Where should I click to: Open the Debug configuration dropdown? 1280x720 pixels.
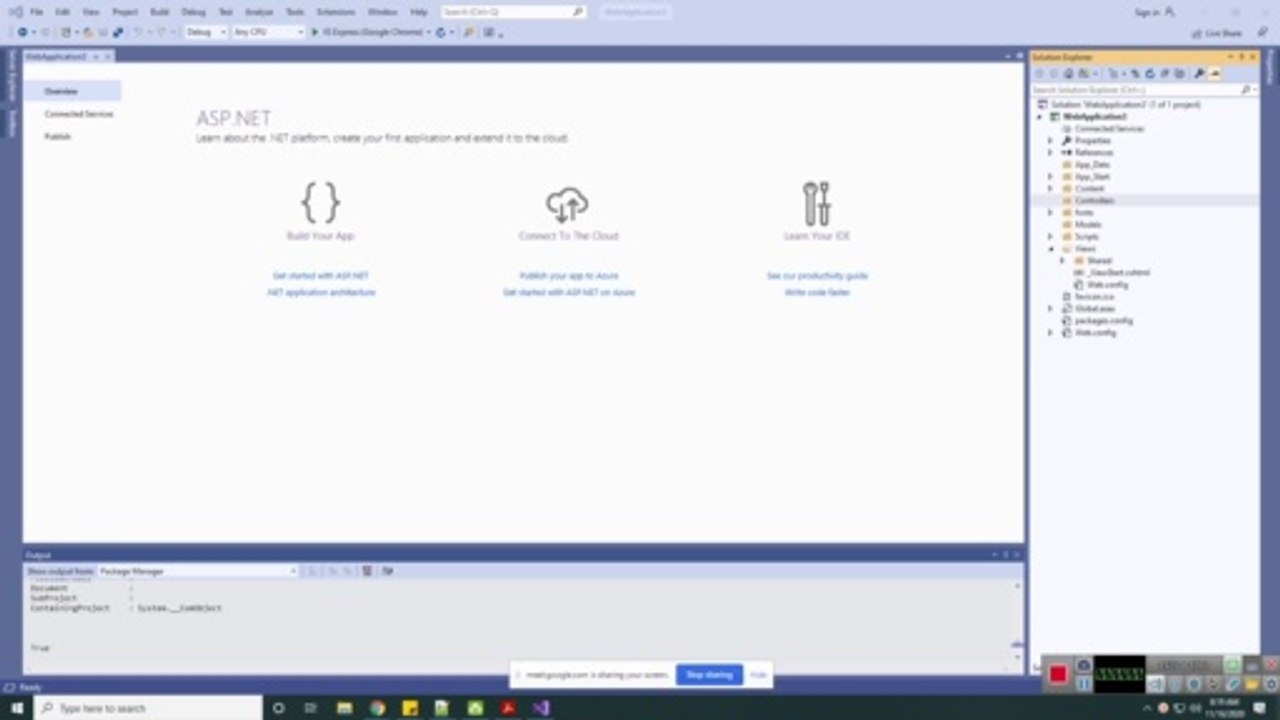(x=206, y=32)
